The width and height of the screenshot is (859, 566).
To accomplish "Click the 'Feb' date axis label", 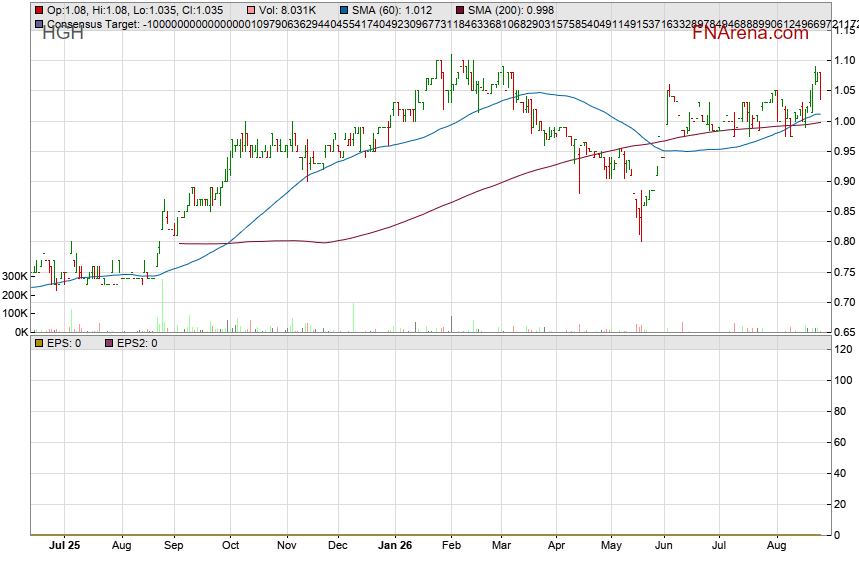I will (x=451, y=546).
